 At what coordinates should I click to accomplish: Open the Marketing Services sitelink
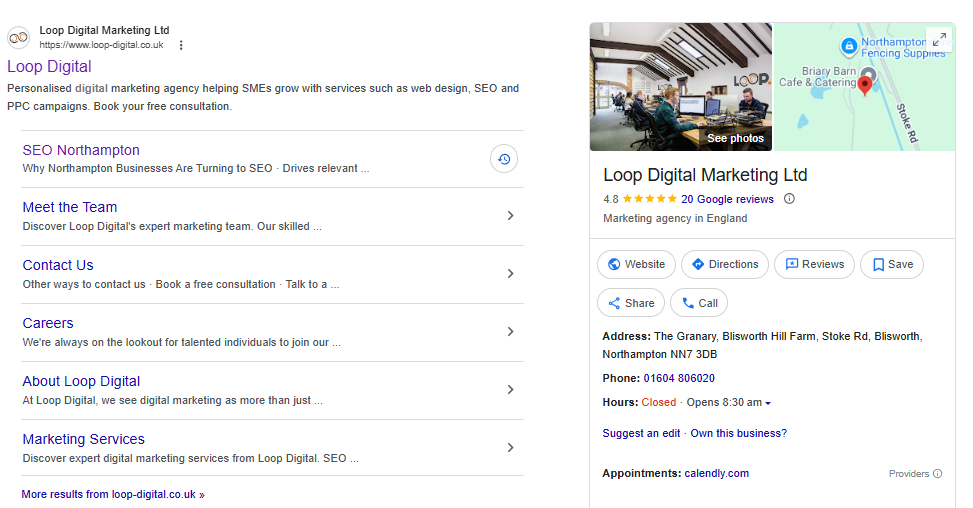pos(83,439)
